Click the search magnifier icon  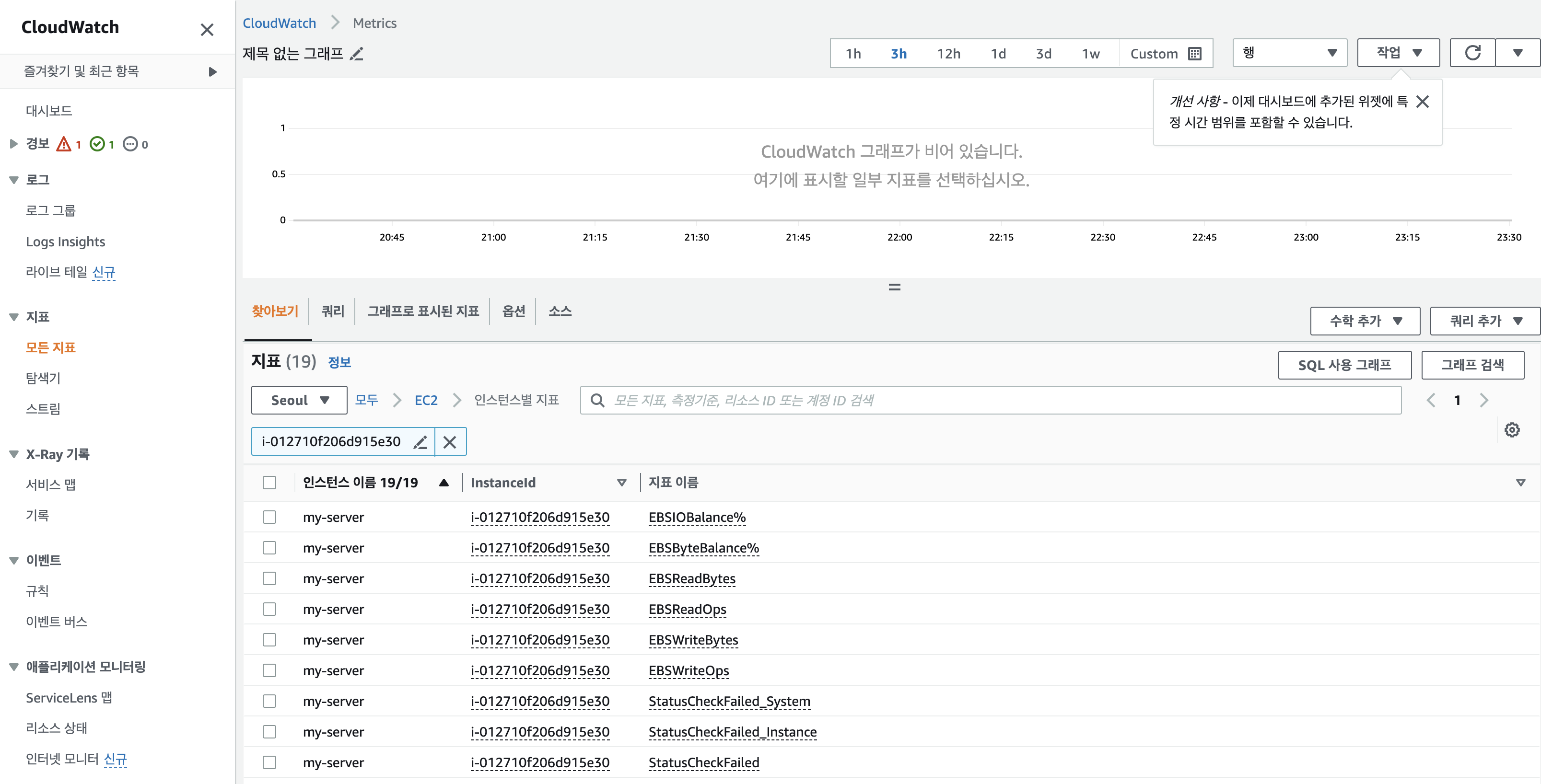click(x=597, y=400)
